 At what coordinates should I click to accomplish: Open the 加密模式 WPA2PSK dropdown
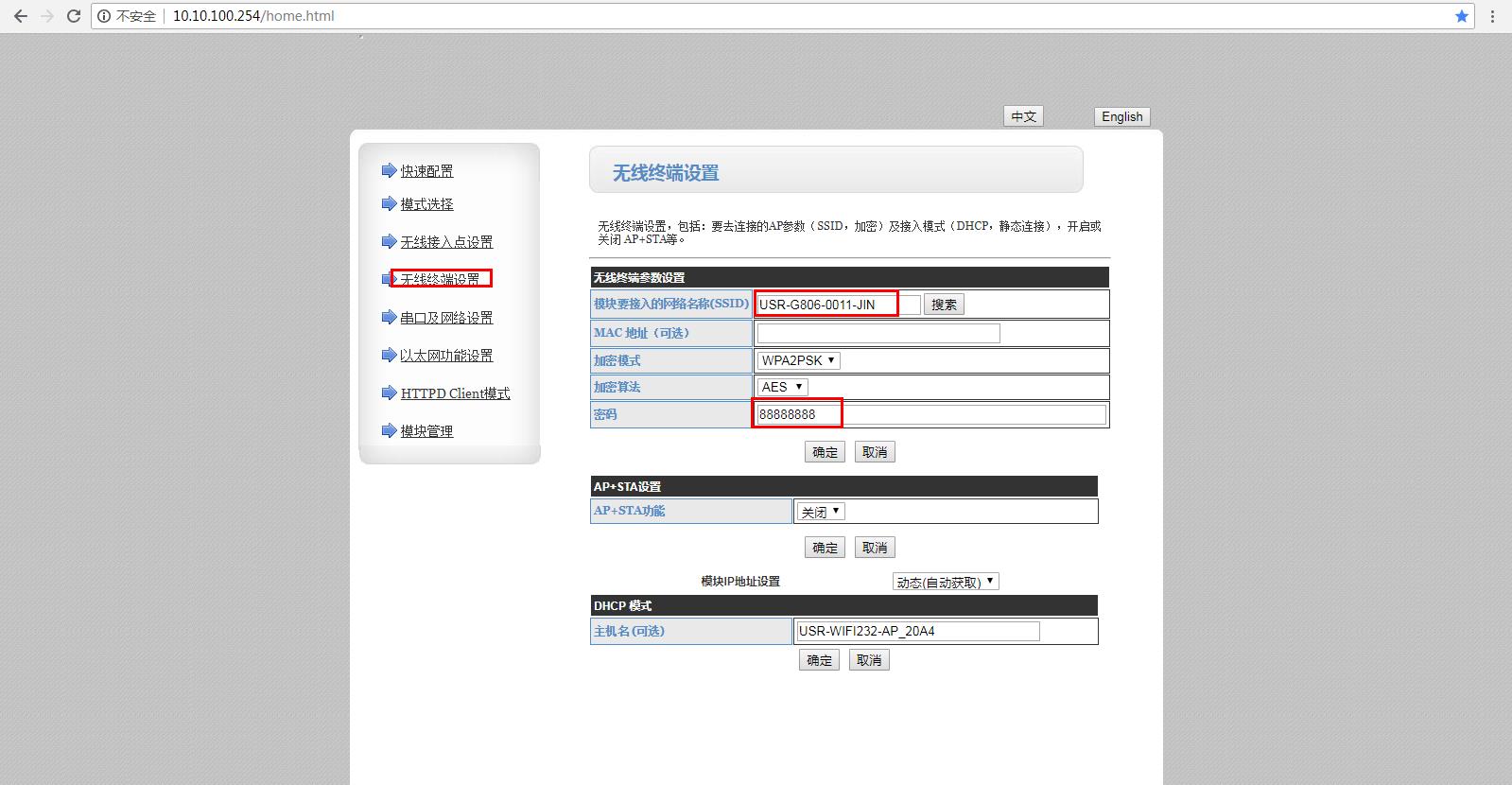point(798,360)
